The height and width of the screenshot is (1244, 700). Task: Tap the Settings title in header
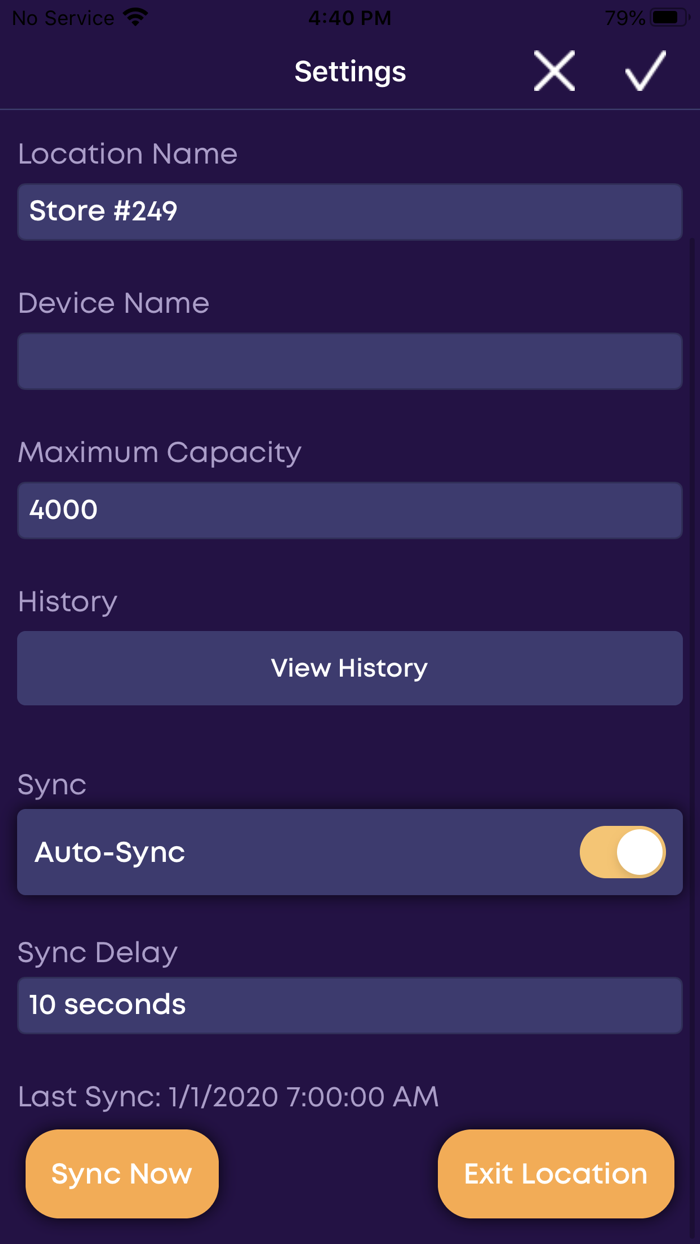[x=350, y=72]
